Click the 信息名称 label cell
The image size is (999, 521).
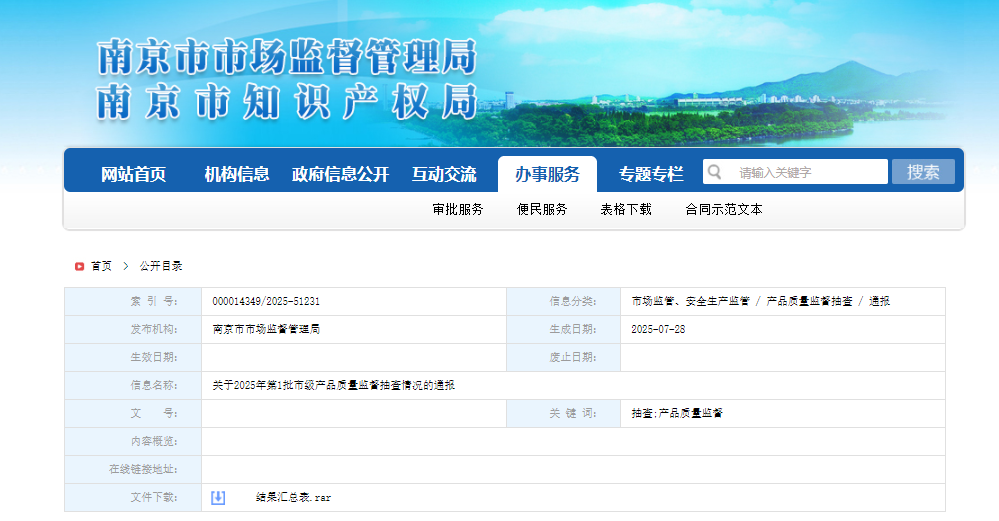[133, 385]
